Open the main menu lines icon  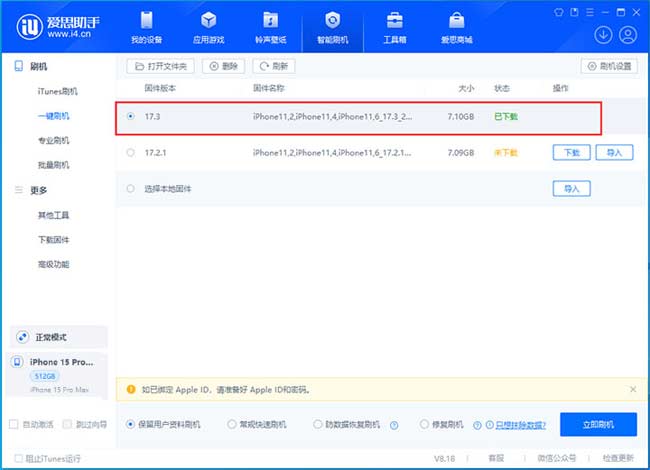tap(590, 12)
